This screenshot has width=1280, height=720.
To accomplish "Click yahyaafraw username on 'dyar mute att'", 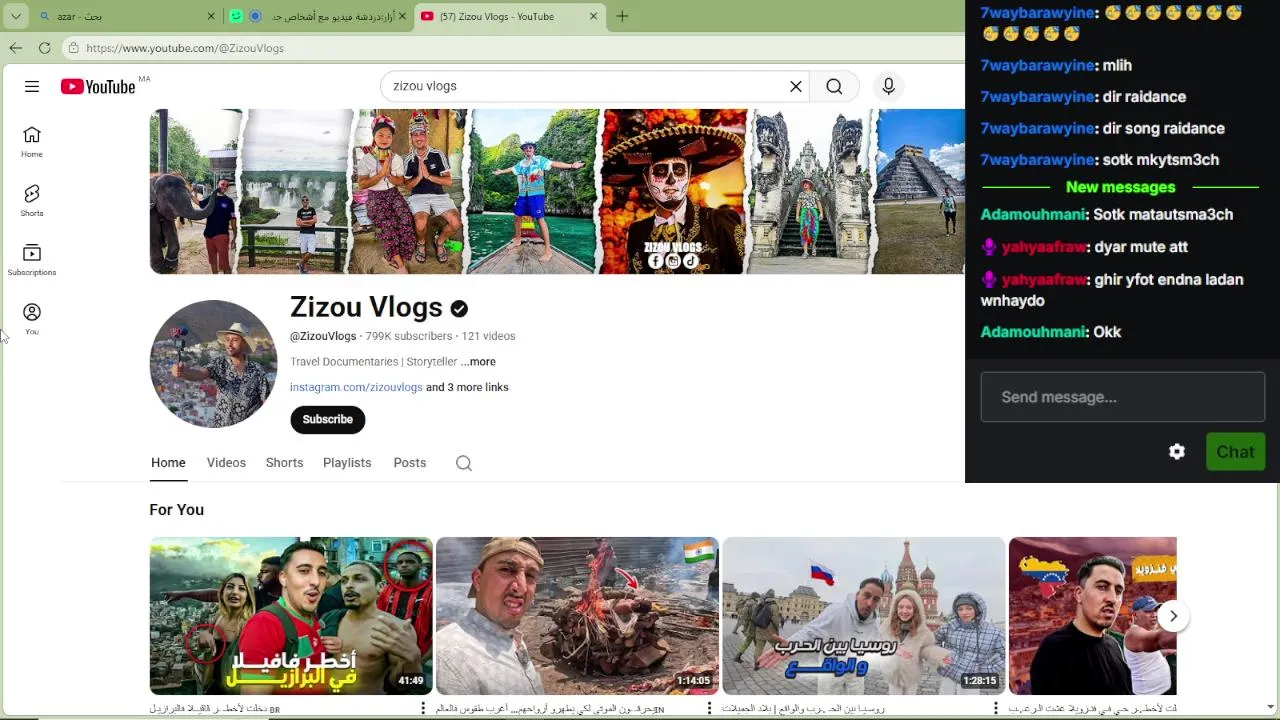I will (x=1044, y=247).
